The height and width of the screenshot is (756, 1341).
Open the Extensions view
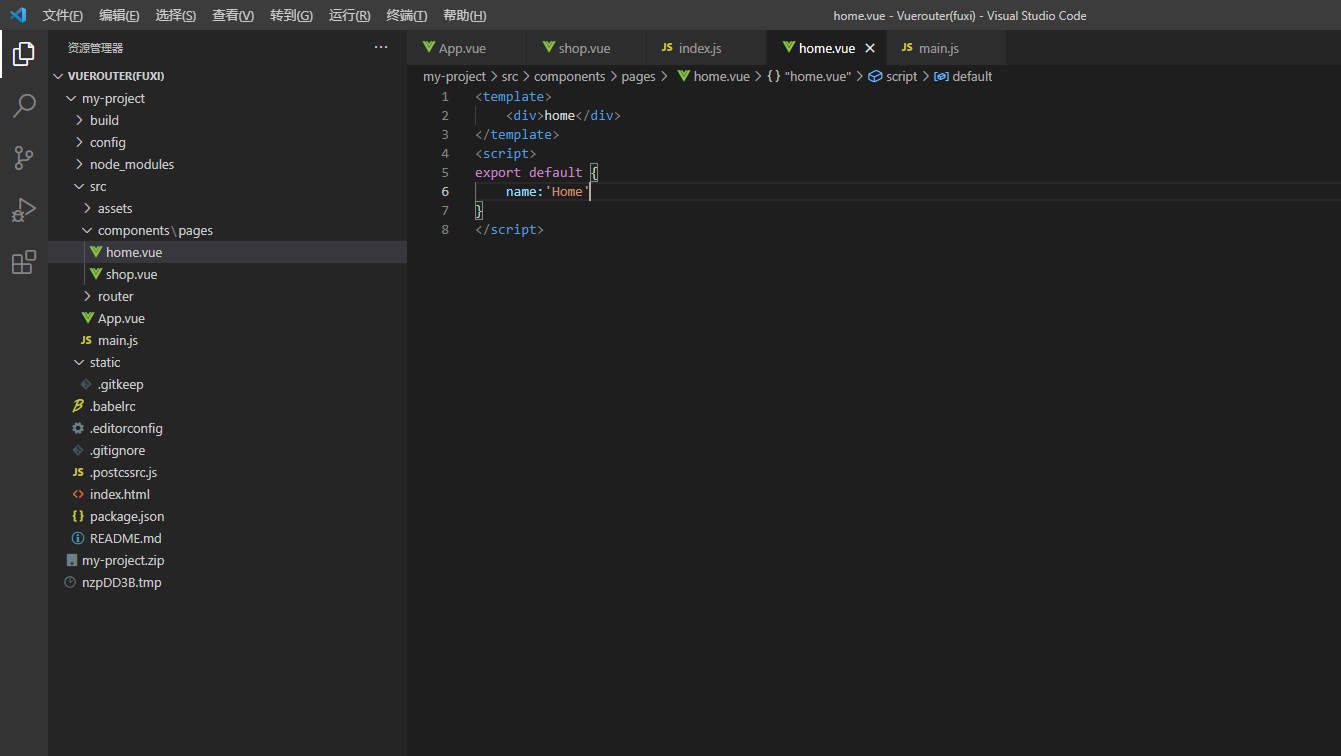(24, 262)
